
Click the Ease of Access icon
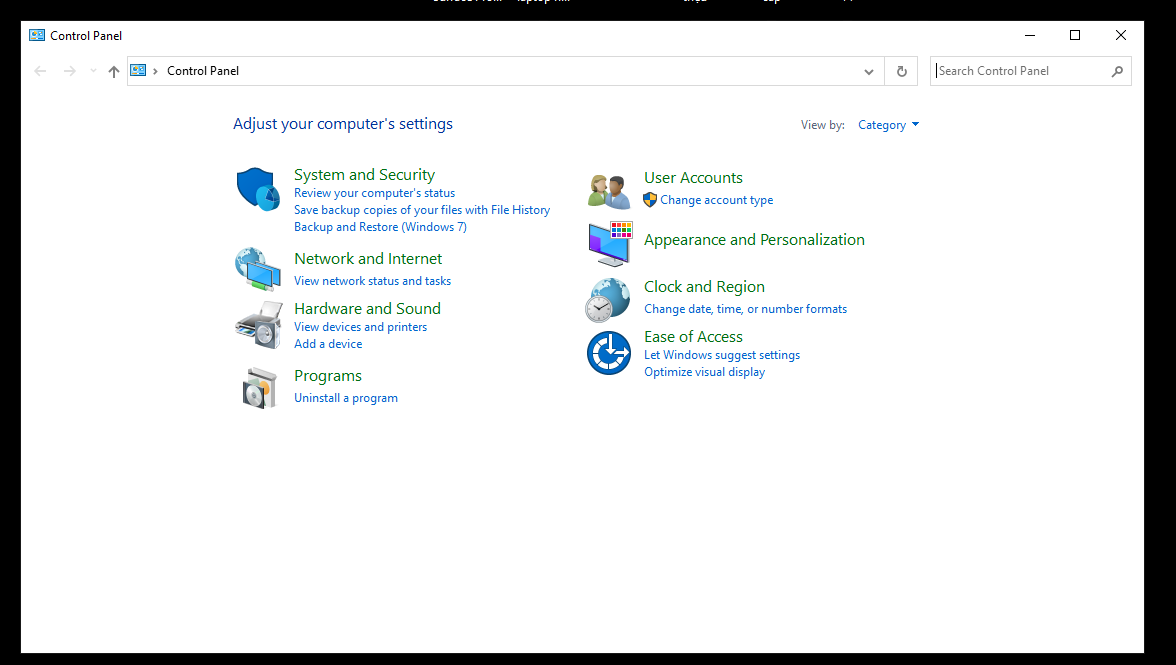[608, 353]
